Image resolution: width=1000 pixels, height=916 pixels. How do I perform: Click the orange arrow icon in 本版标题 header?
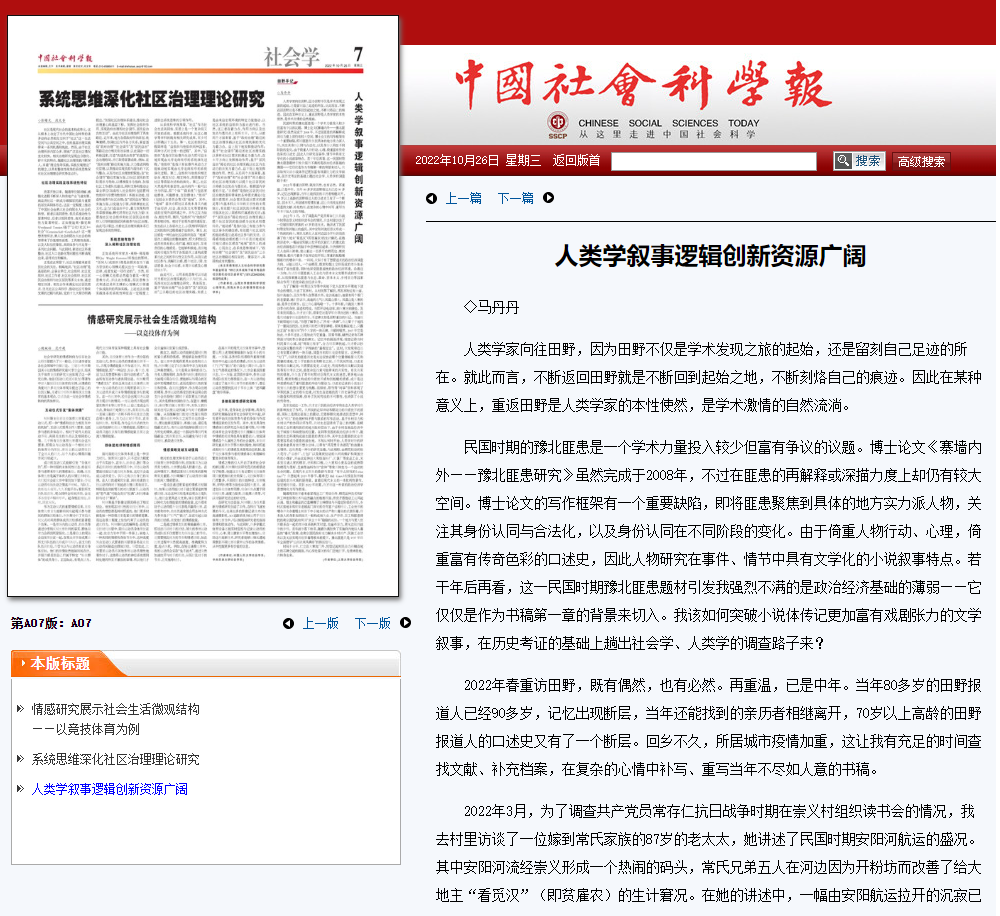pos(20,663)
